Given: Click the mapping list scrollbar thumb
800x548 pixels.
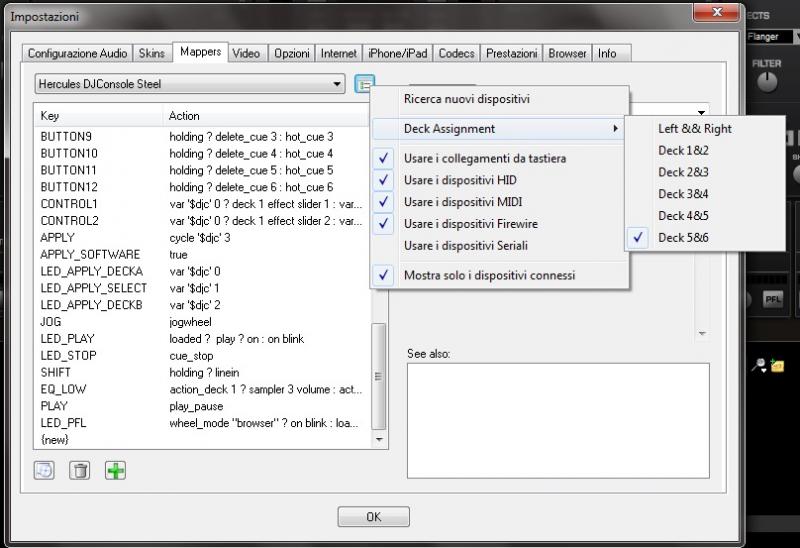Looking at the screenshot, I should (379, 377).
